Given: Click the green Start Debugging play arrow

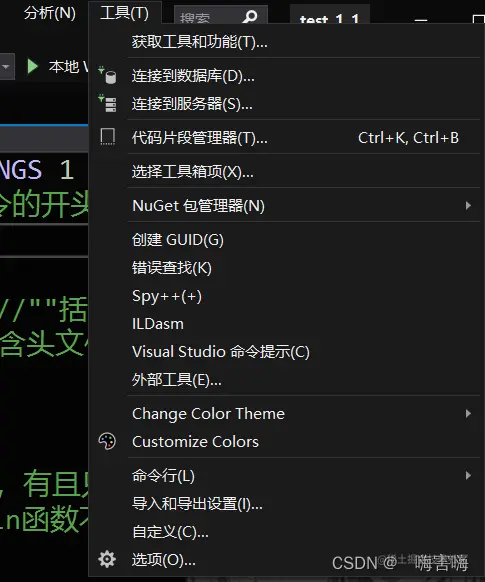Looking at the screenshot, I should 33,66.
